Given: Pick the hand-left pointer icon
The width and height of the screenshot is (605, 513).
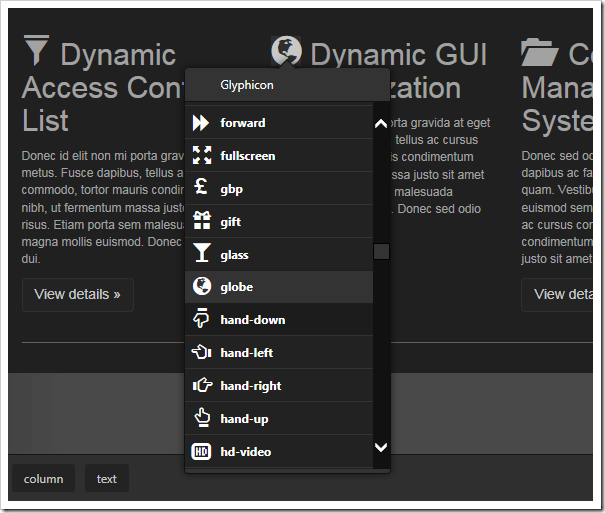Looking at the screenshot, I should point(201,353).
